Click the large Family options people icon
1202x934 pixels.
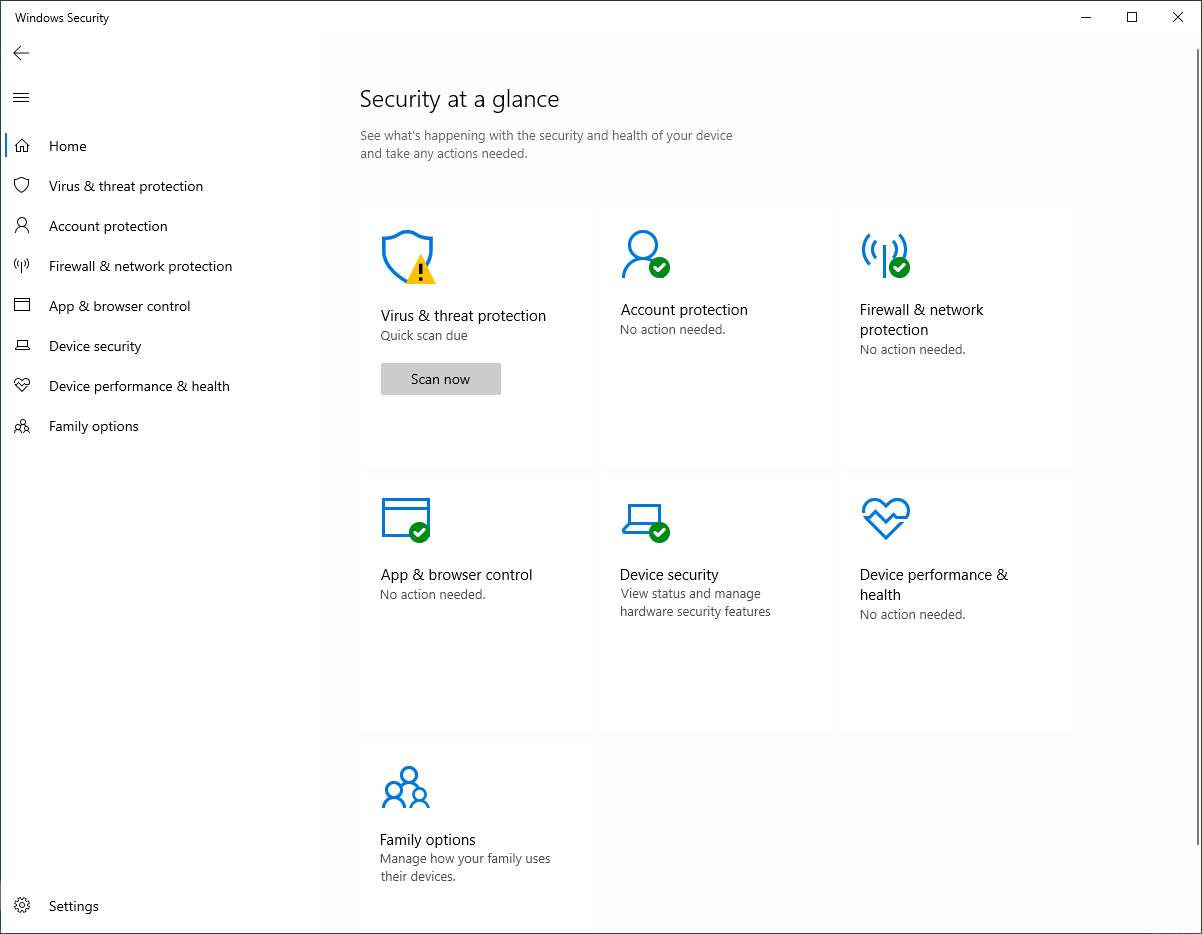(x=405, y=787)
